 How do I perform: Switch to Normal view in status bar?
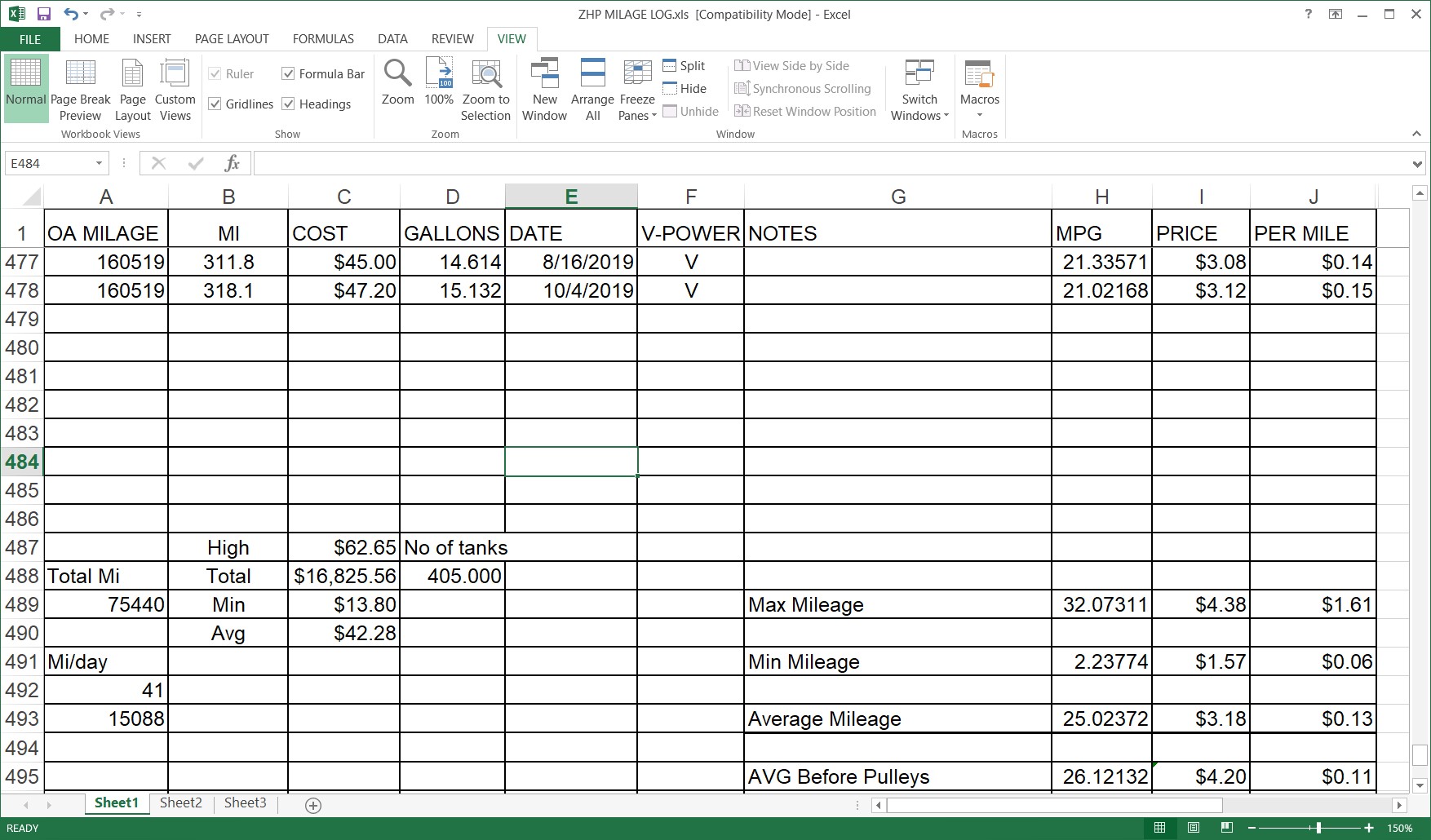click(x=1159, y=828)
